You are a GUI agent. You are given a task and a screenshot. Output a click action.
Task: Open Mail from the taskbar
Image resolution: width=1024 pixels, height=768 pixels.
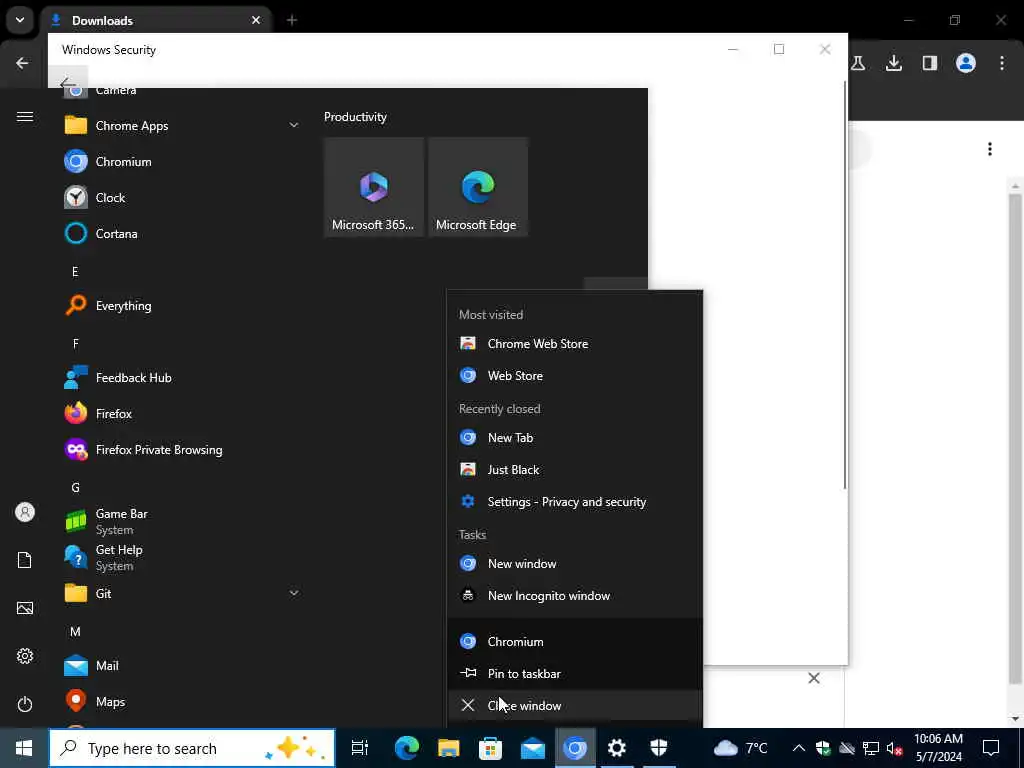pyautogui.click(x=533, y=748)
